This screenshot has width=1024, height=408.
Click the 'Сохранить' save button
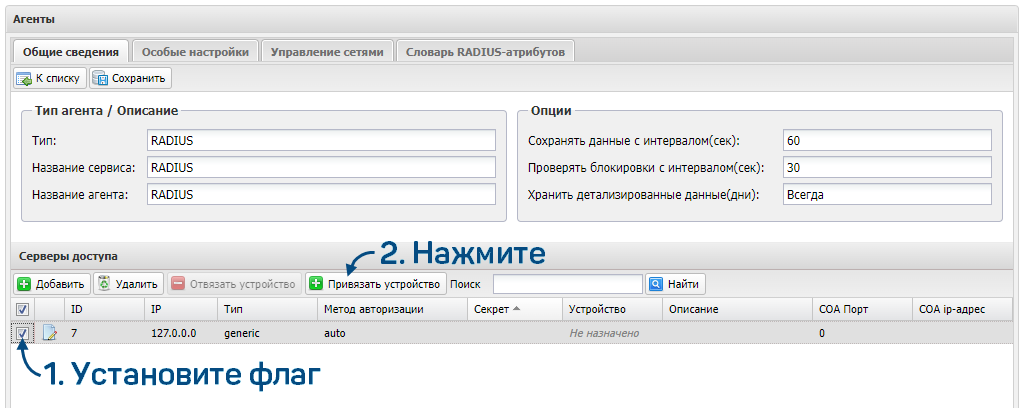click(x=131, y=78)
